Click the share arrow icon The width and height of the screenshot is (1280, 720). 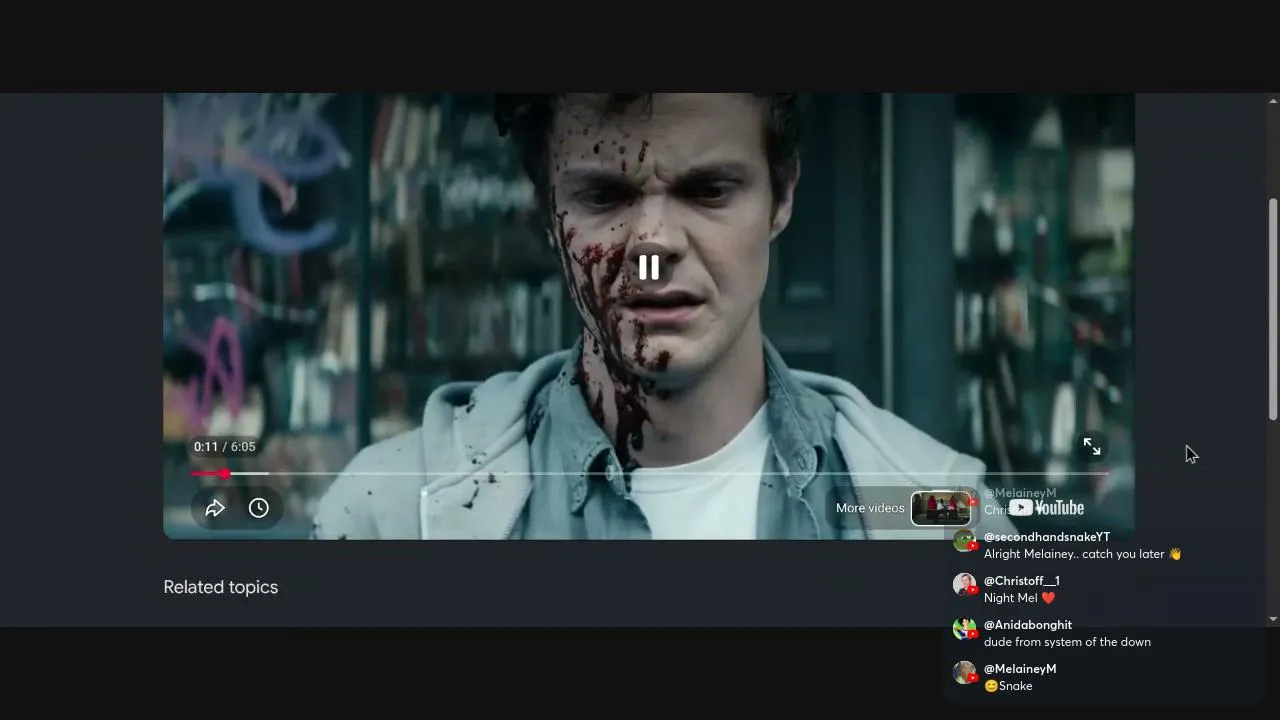pyautogui.click(x=215, y=508)
